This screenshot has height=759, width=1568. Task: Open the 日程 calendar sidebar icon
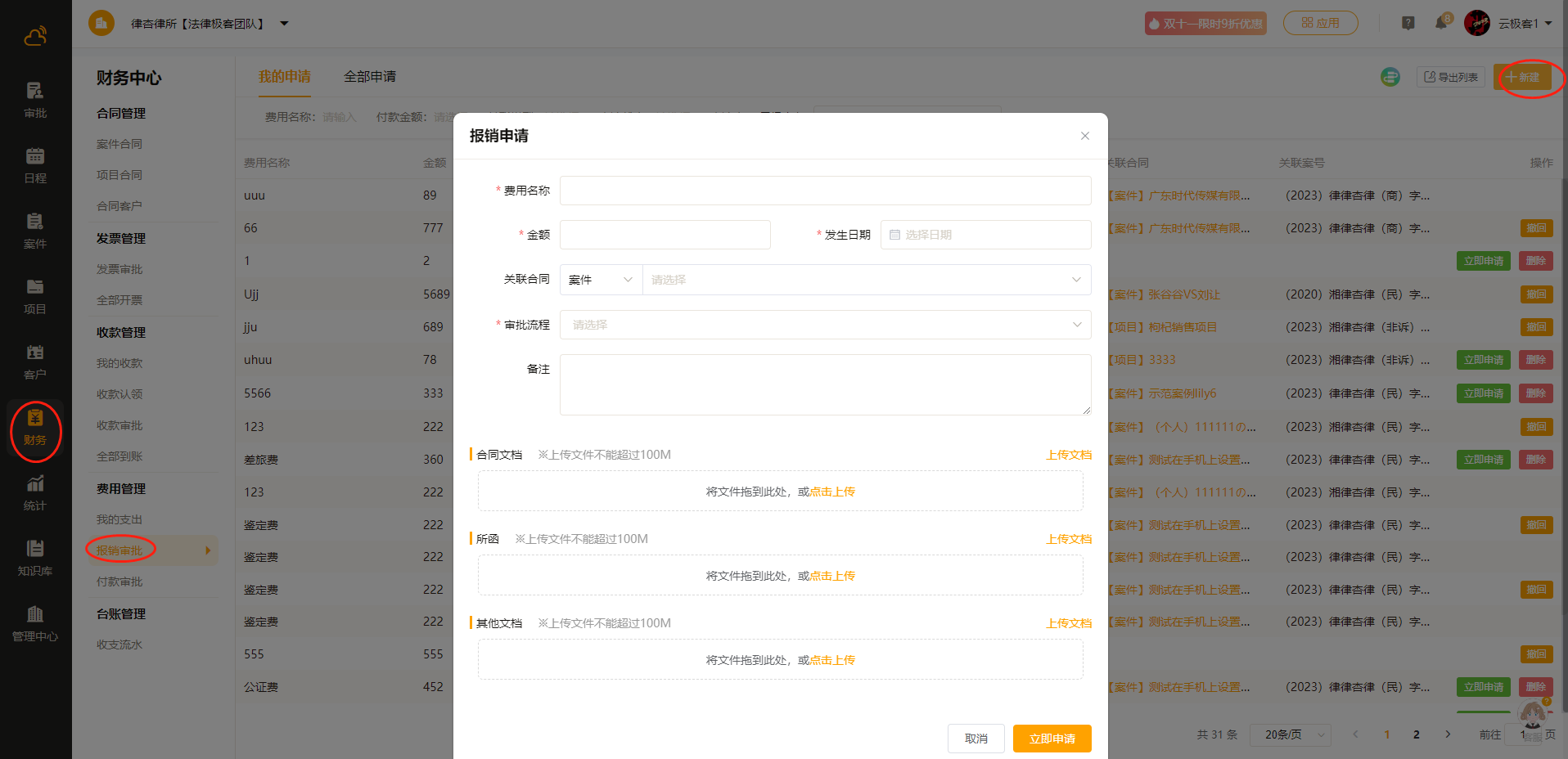[x=35, y=165]
